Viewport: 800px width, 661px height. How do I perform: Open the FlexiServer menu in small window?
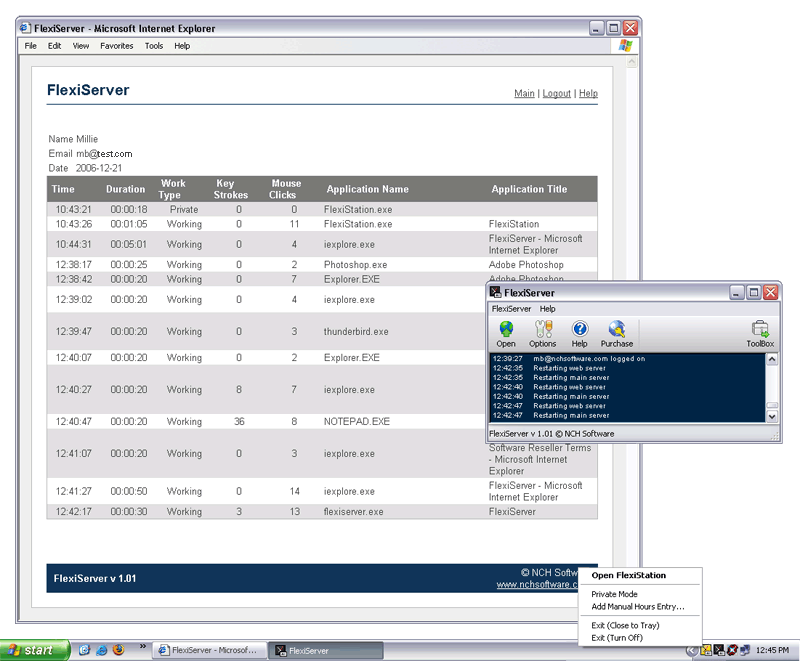tap(511, 309)
